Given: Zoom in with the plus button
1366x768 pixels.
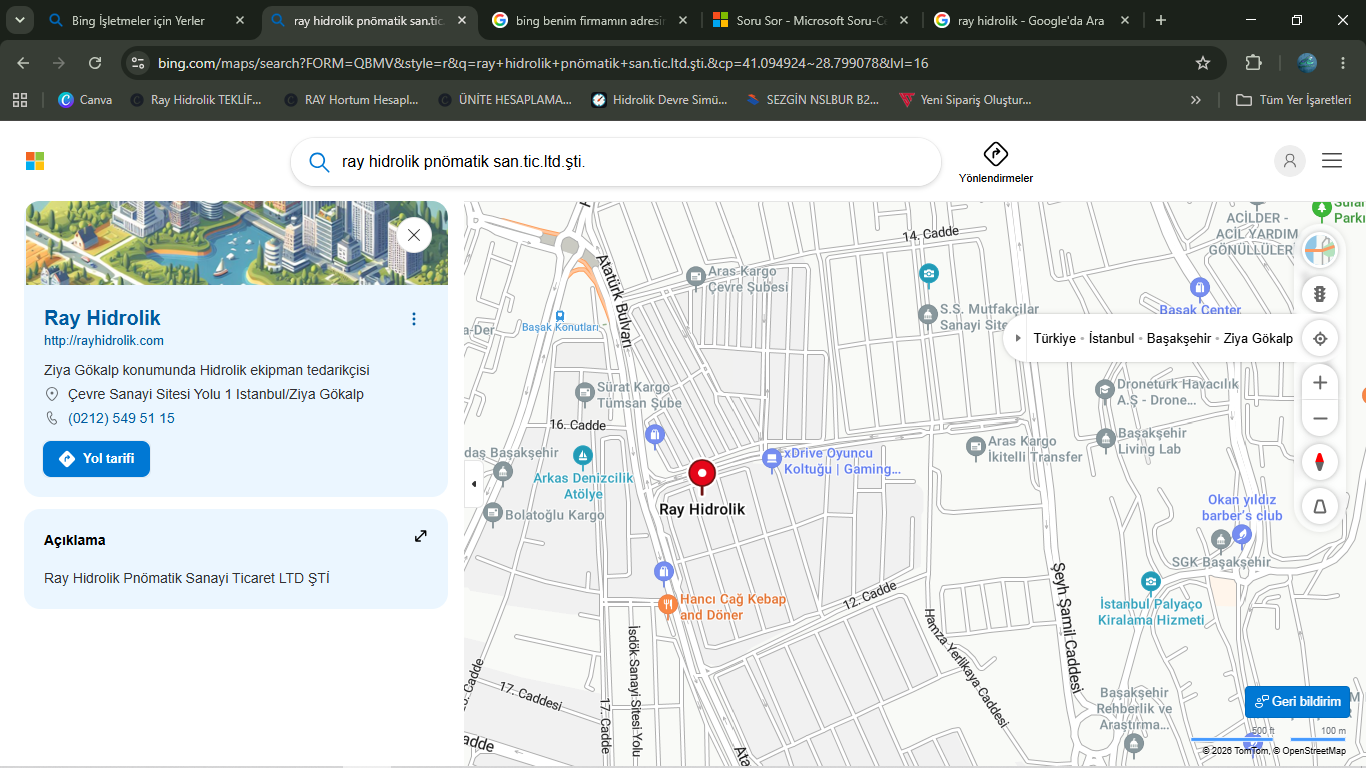Looking at the screenshot, I should point(1320,383).
